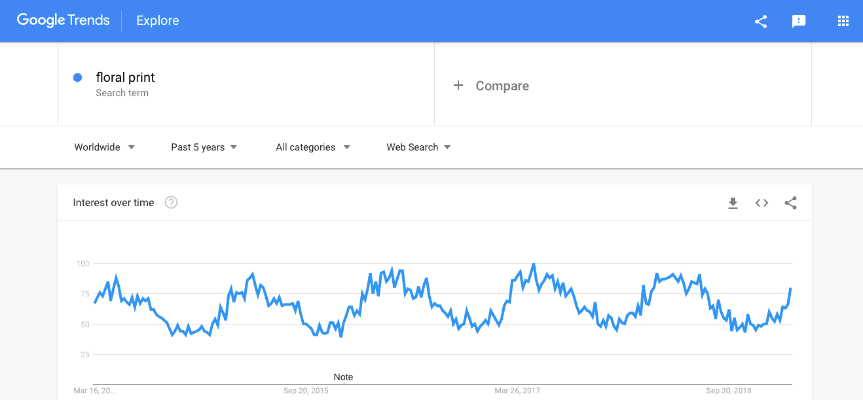Open the Past 5 years dropdown
This screenshot has height=400, width=863.
tap(204, 147)
